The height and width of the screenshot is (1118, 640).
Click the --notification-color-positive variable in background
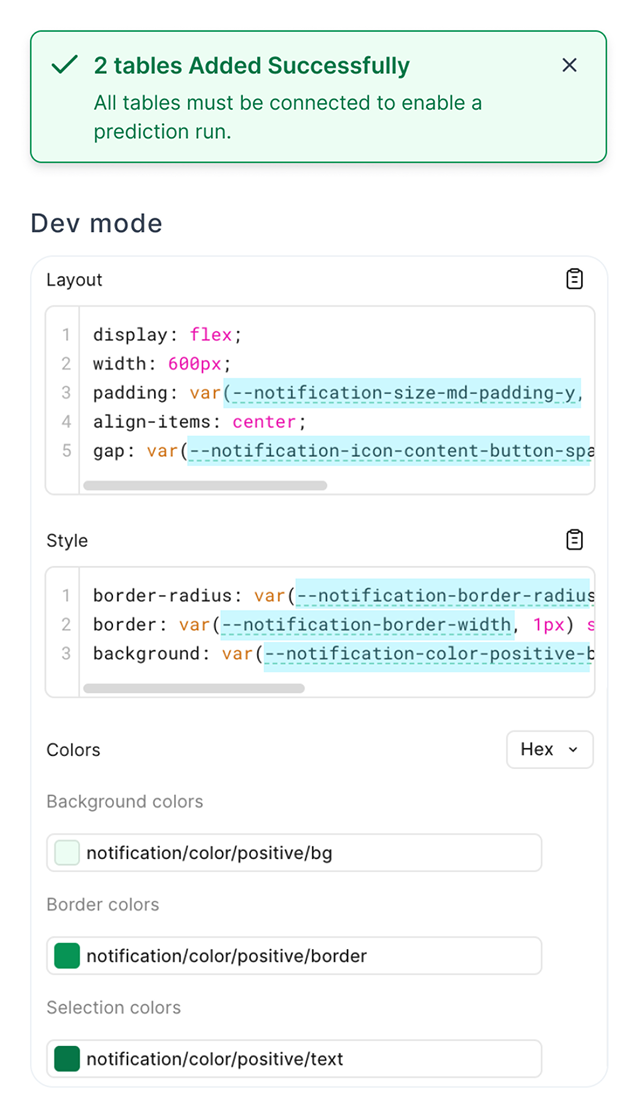[427, 654]
